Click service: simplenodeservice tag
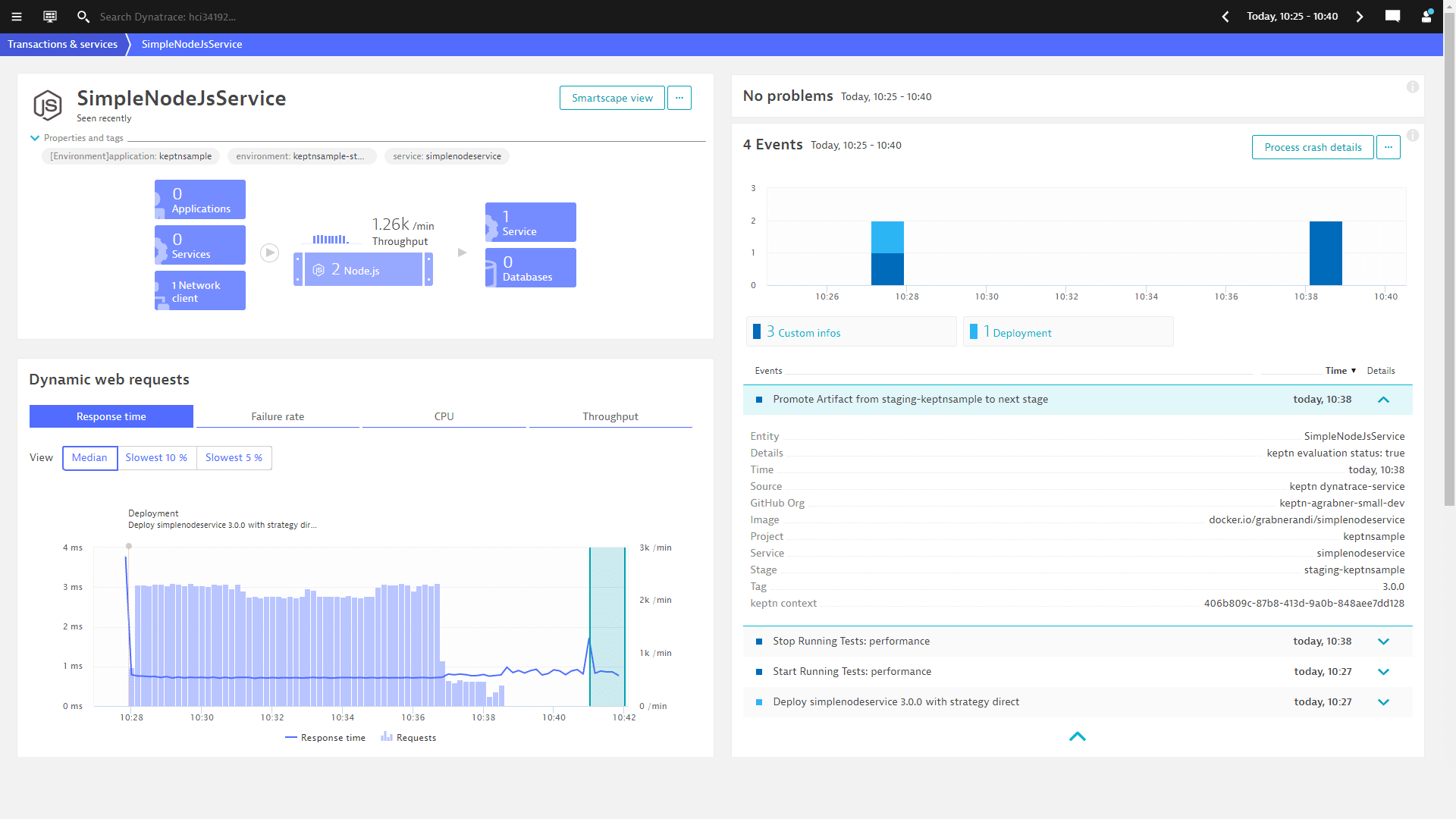Viewport: 1456px width, 819px height. [447, 156]
